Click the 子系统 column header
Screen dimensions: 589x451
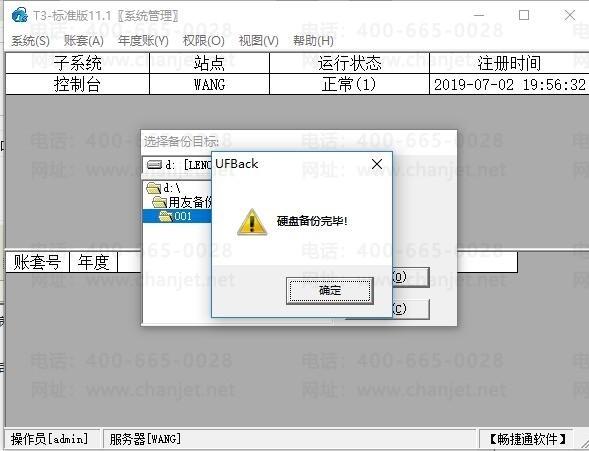[77, 63]
